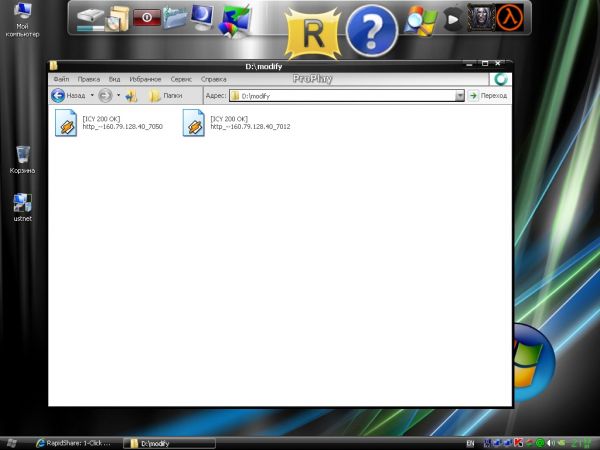
Task: Expand the Назад history dropdown arrow
Action: click(92, 95)
